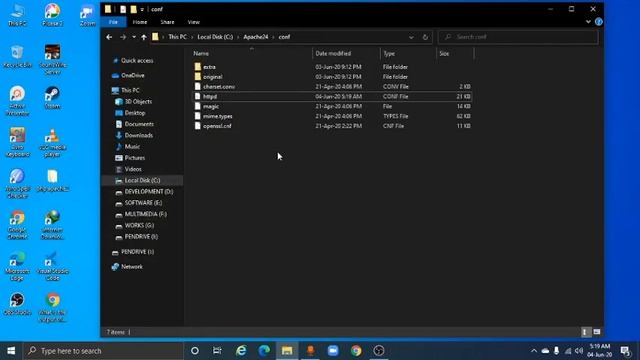
Task: Open Network in navigation pane
Action: pos(131,267)
